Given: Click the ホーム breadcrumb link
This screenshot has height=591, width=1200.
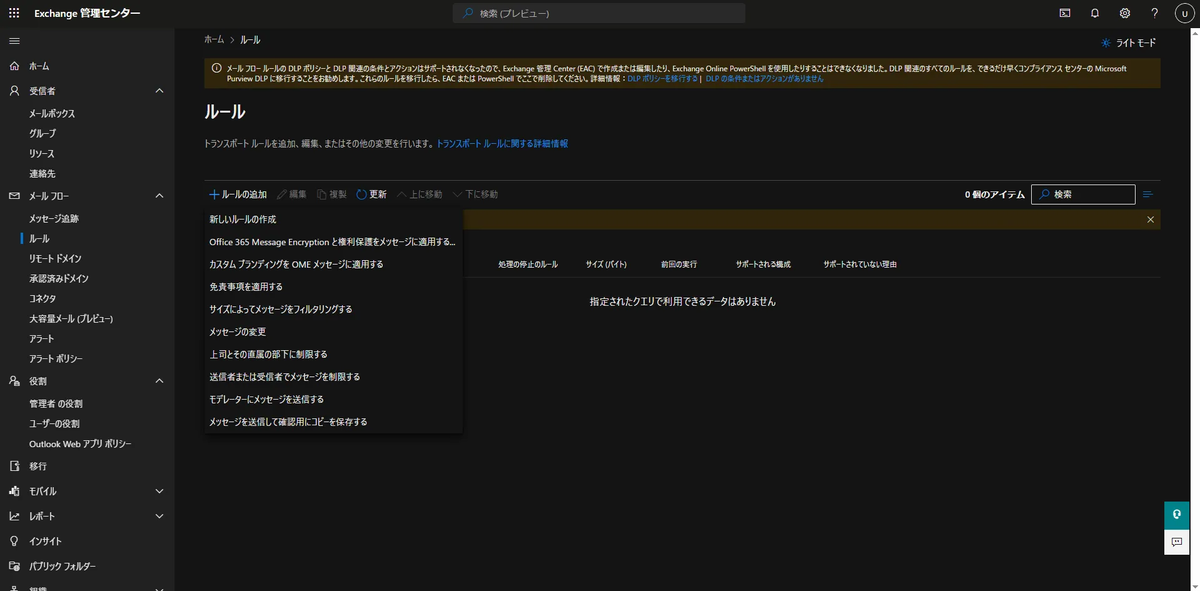Looking at the screenshot, I should [214, 39].
